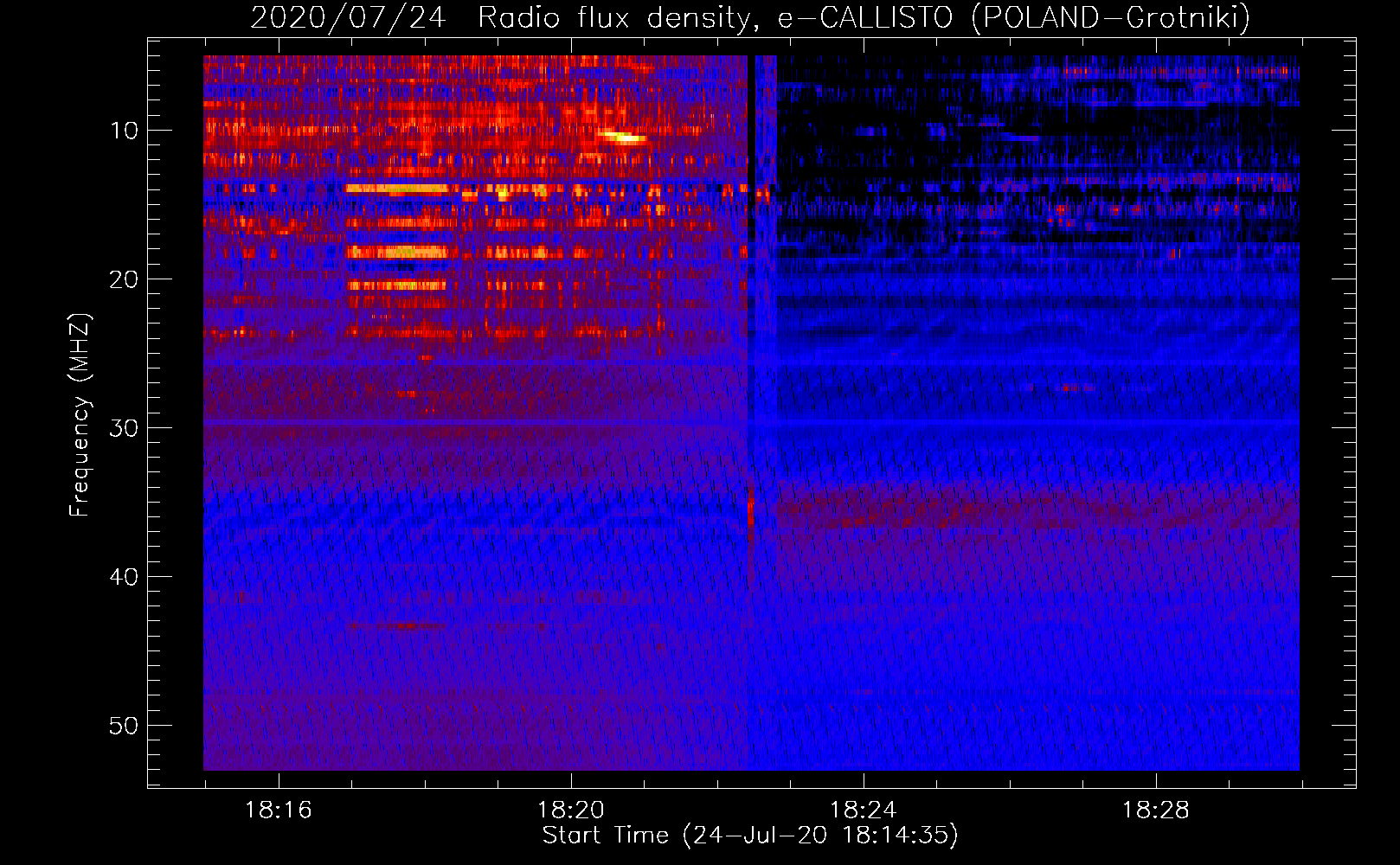
Task: Click the date '2020/07/24' in the title
Action: (348, 17)
